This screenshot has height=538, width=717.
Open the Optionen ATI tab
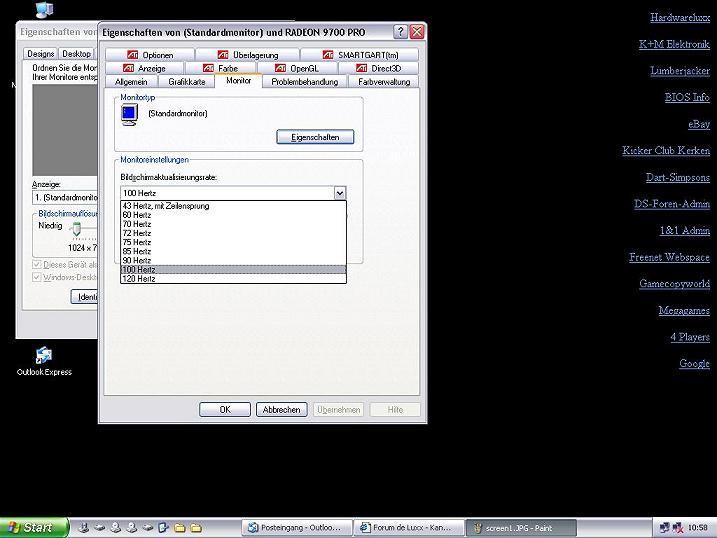click(150, 55)
